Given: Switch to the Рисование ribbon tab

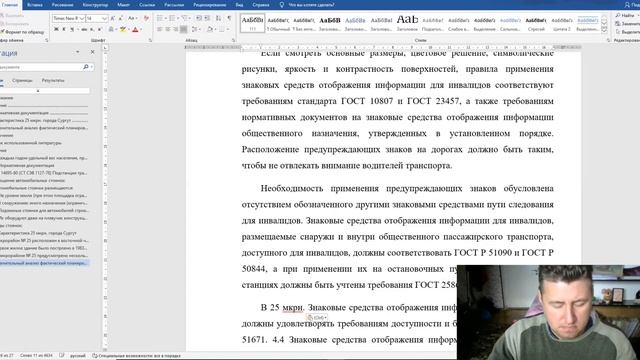Looking at the screenshot, I should point(62,5).
